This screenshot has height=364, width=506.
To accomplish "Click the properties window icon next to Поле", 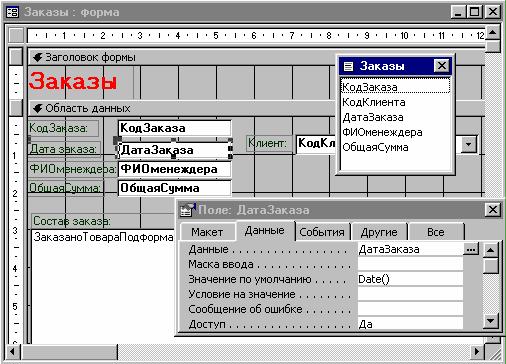I will click(188, 210).
